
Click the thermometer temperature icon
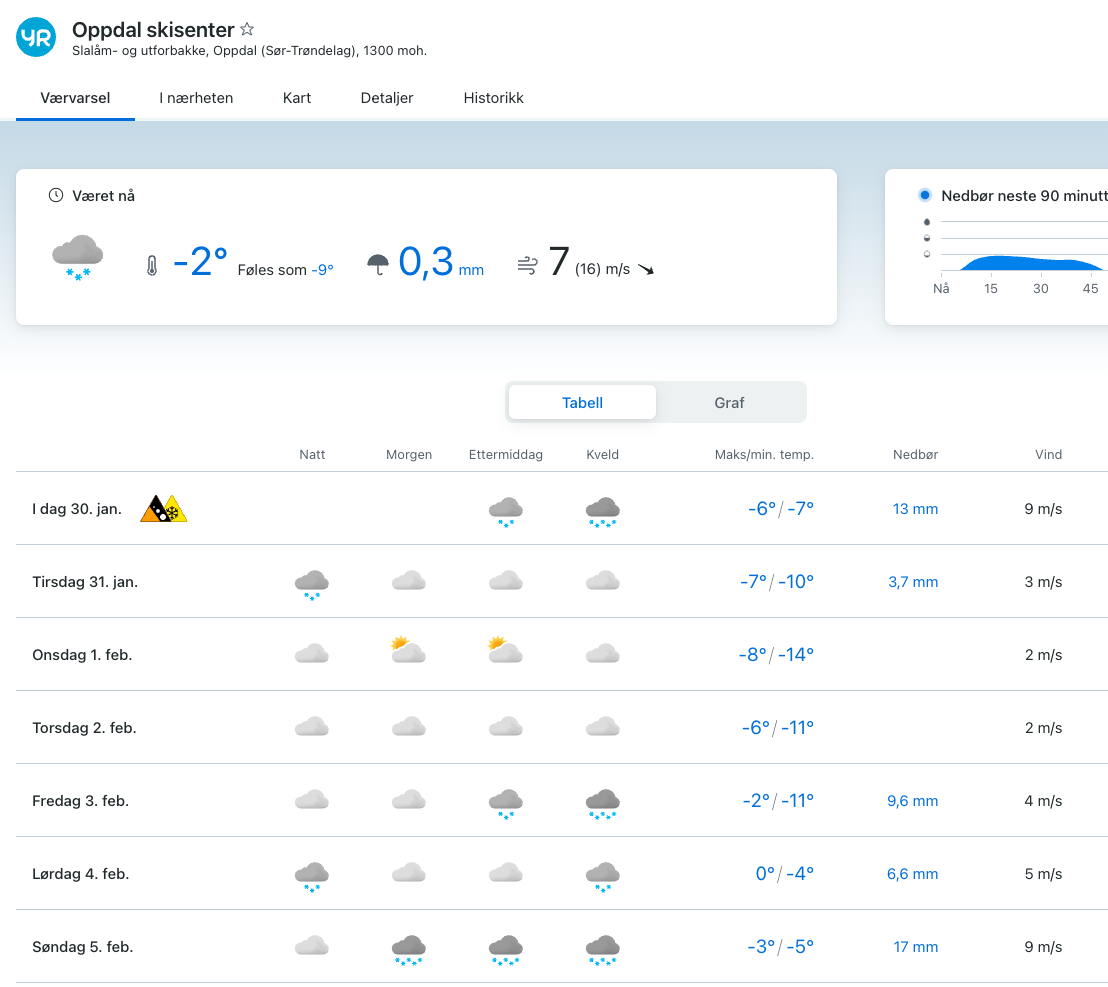[x=152, y=266]
